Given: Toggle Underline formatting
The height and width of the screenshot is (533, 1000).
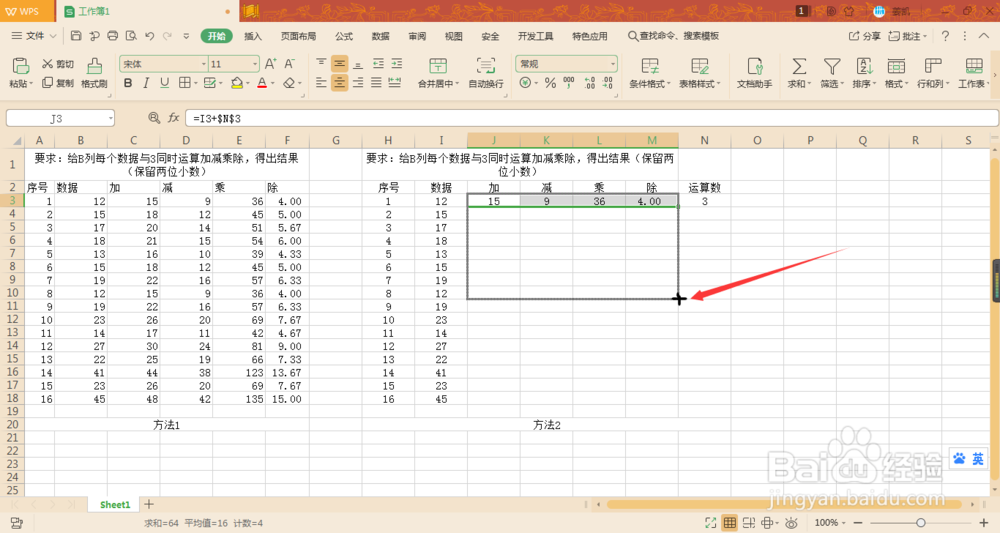Looking at the screenshot, I should (165, 83).
